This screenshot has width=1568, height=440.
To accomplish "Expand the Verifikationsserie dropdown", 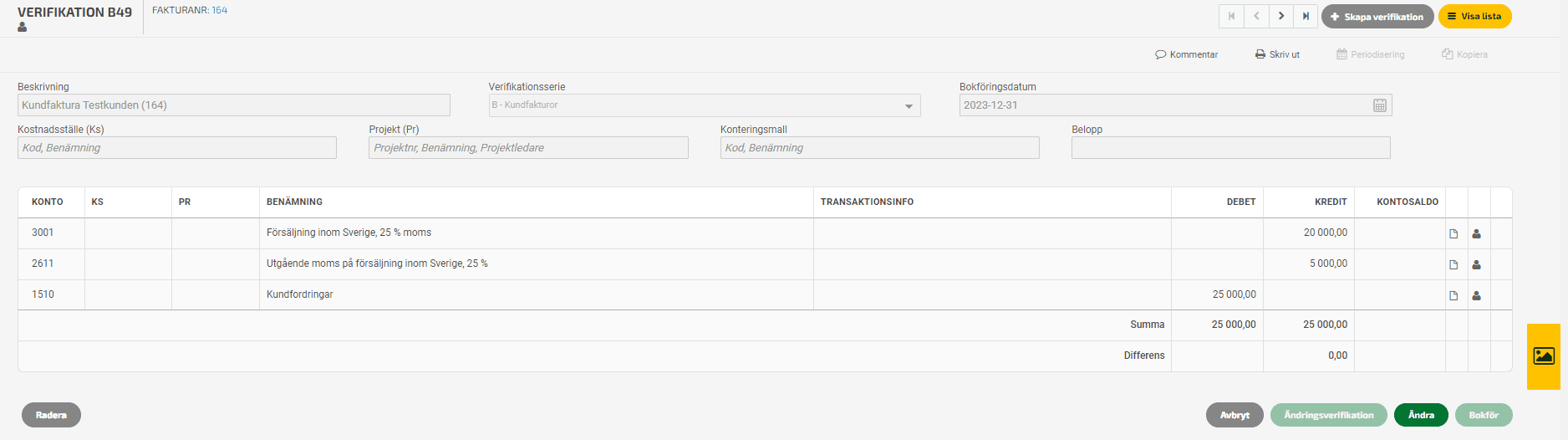I will 909,105.
